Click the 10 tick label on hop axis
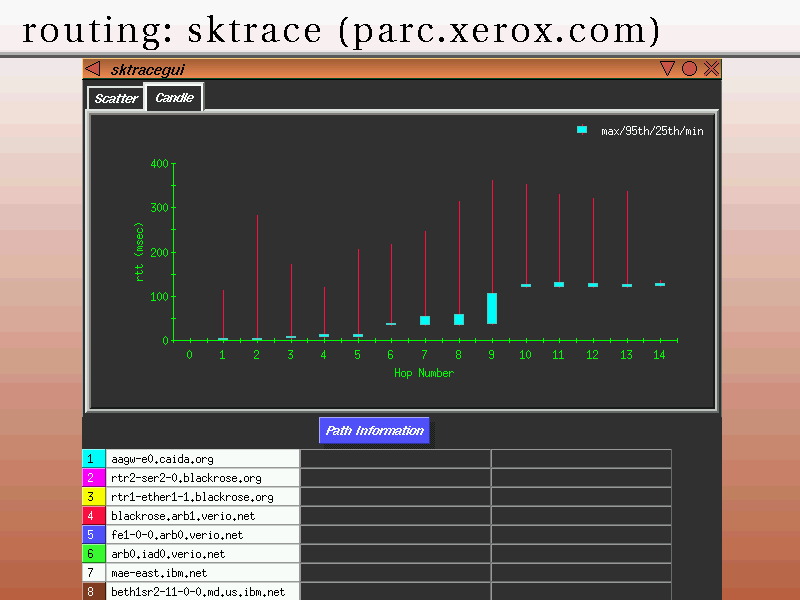This screenshot has height=600, width=800. (525, 355)
